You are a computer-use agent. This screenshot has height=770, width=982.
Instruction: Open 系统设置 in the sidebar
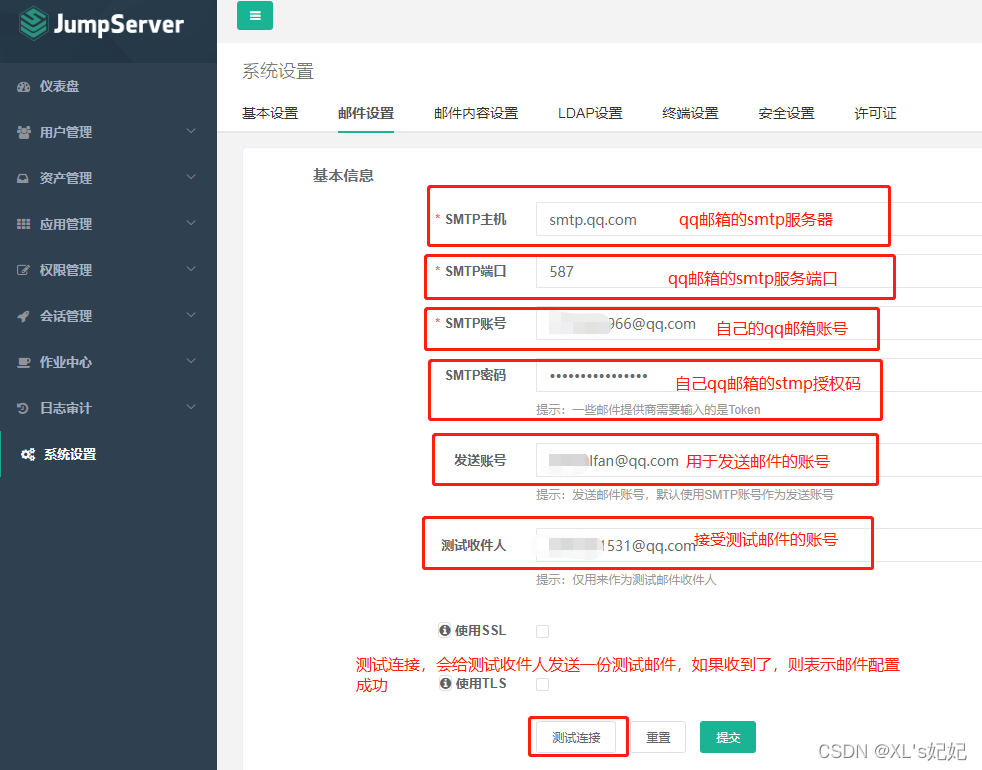click(108, 454)
